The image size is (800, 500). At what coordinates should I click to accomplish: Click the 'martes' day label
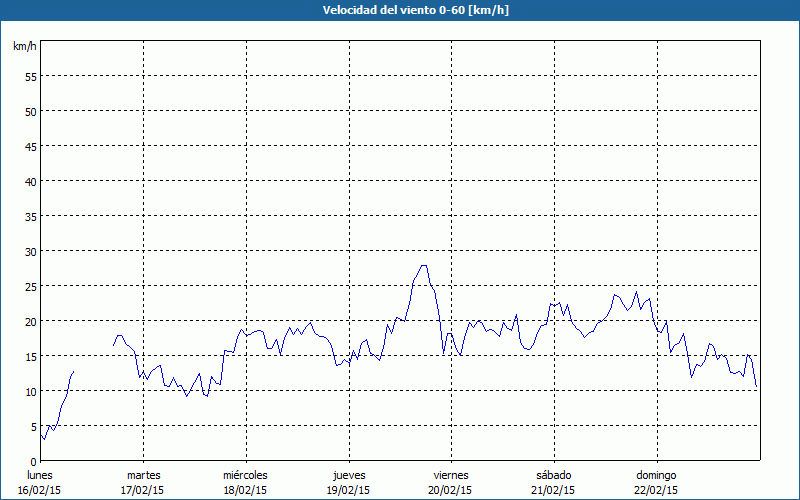click(143, 475)
